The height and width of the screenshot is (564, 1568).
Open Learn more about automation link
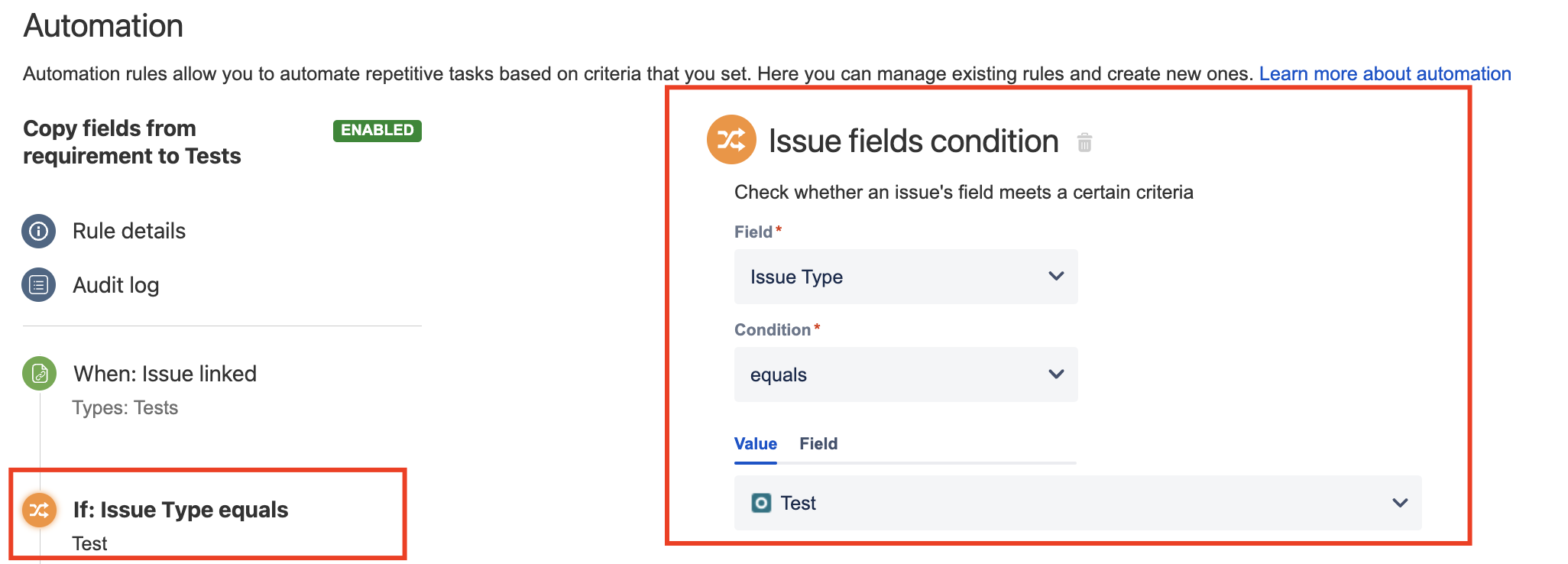(x=1385, y=74)
